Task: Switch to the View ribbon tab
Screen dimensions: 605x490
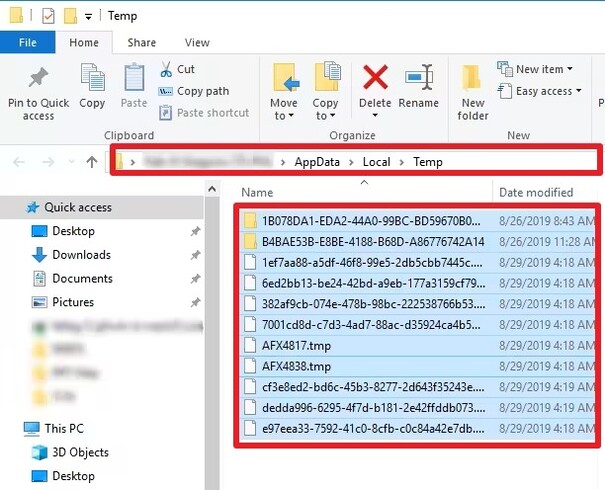Action: [197, 42]
